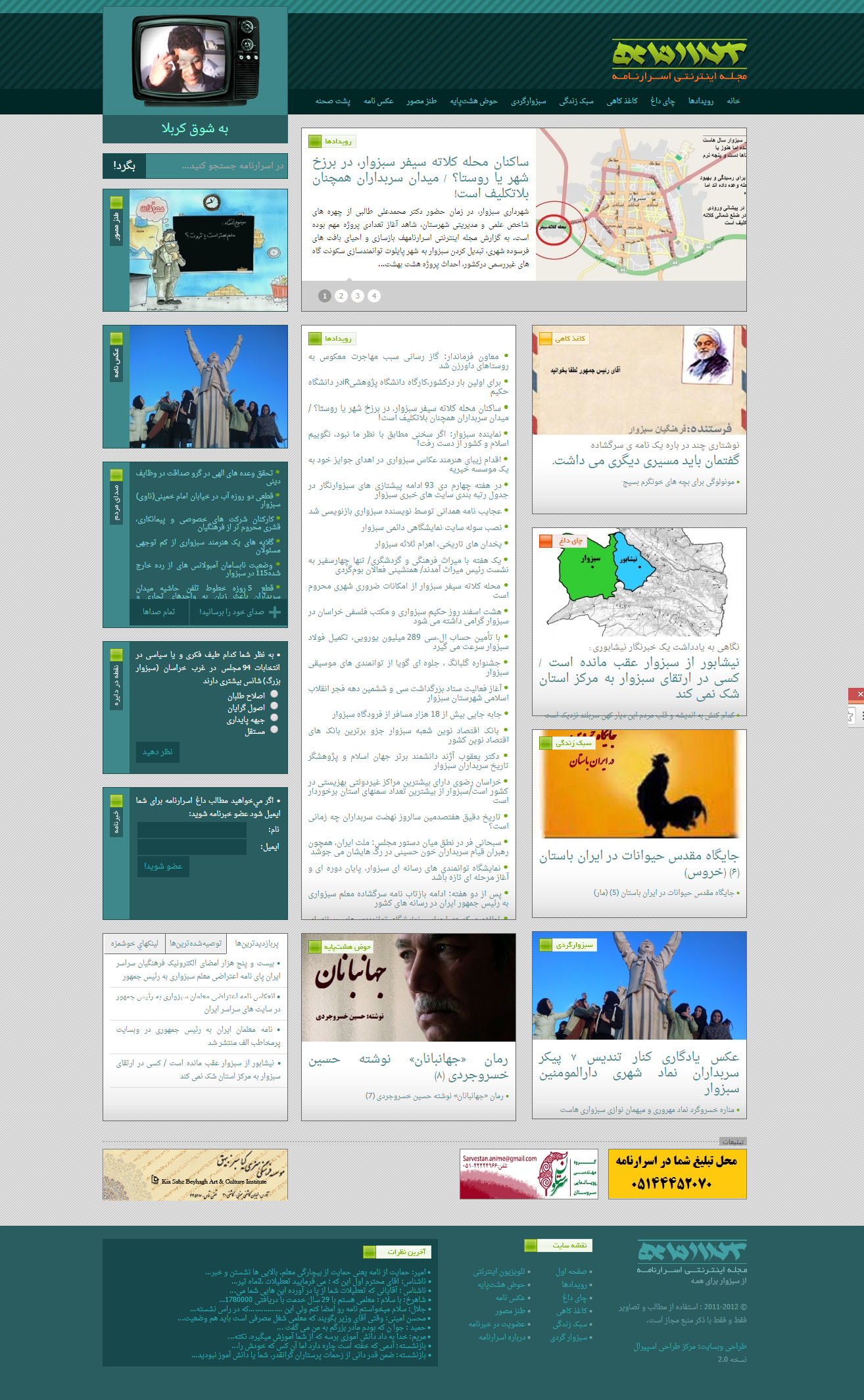Select the اصول گرایان poll option
Screen dimensions: 864x1400
pyautogui.click(x=274, y=706)
